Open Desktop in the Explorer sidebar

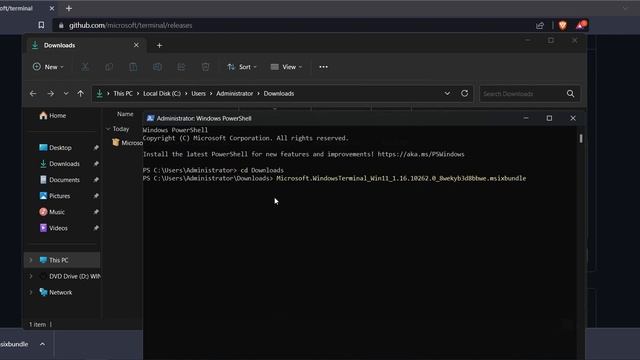[x=60, y=148]
